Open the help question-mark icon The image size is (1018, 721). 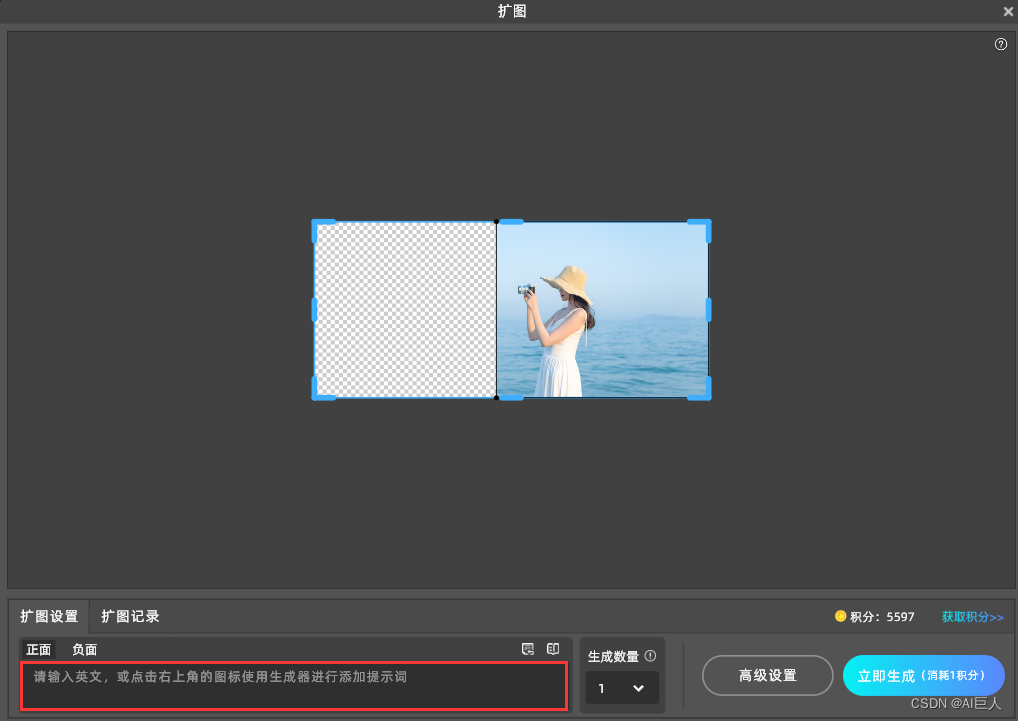(x=1000, y=44)
